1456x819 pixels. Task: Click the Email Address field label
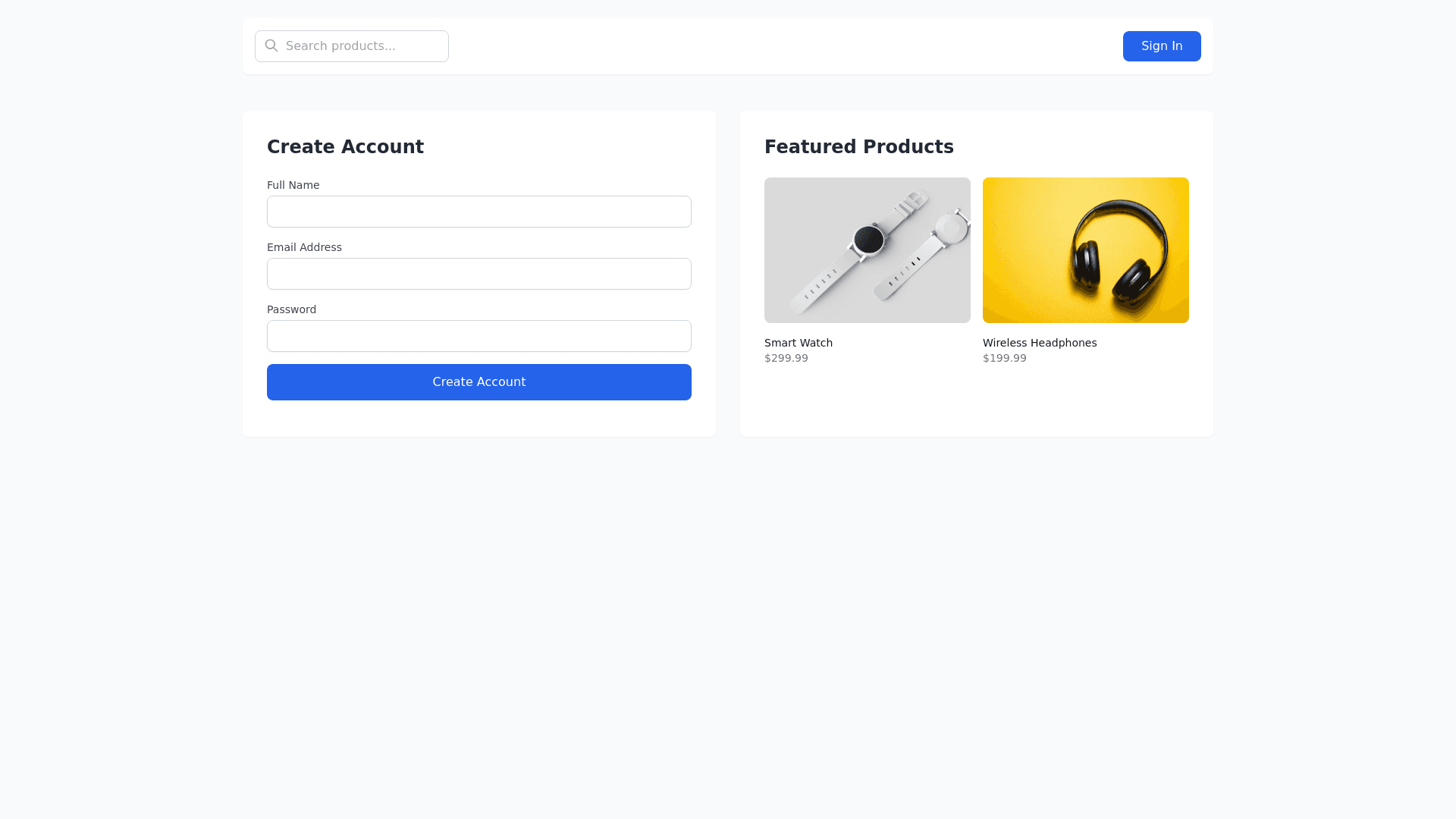click(x=304, y=247)
